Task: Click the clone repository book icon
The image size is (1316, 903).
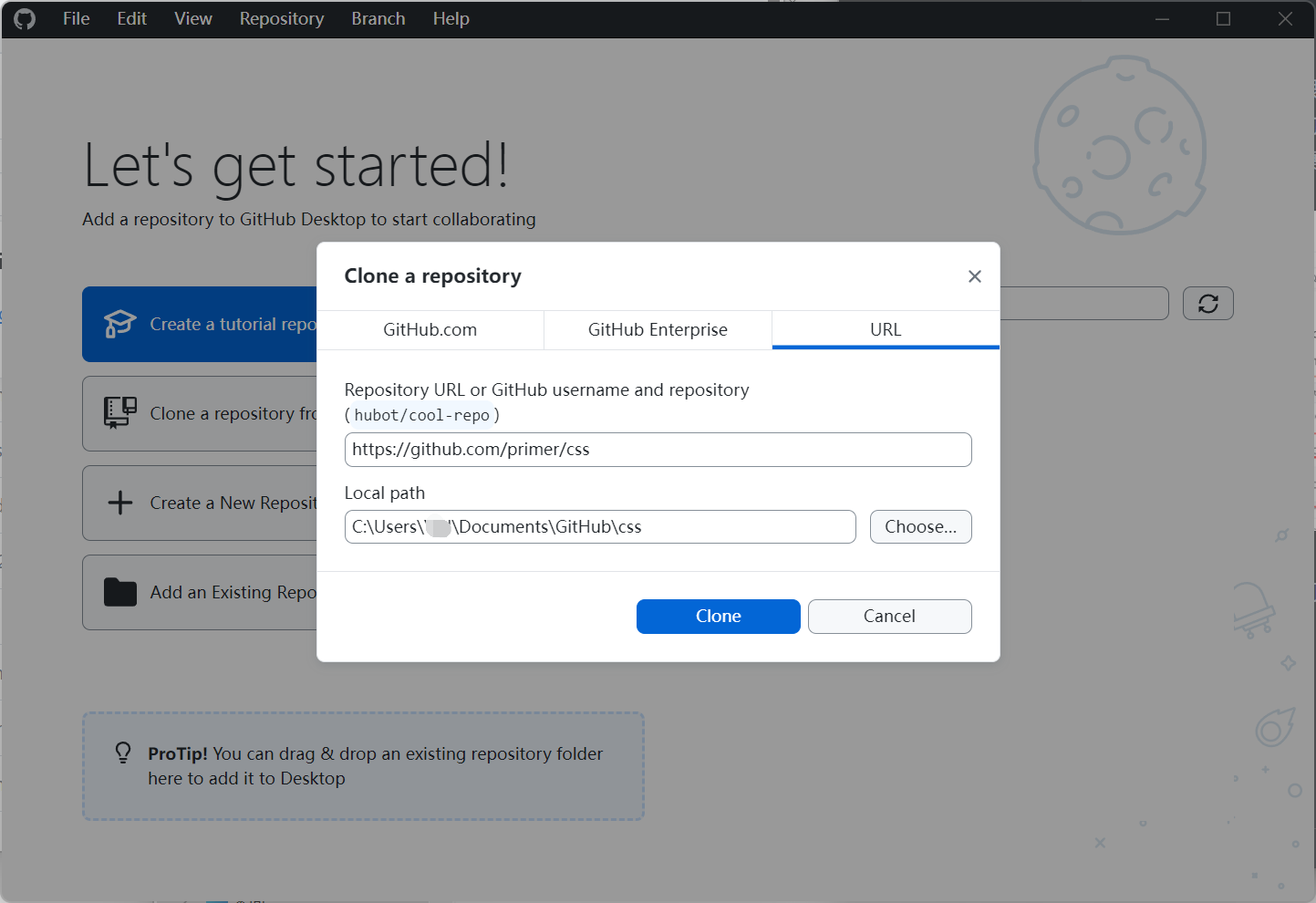Action: pyautogui.click(x=120, y=413)
